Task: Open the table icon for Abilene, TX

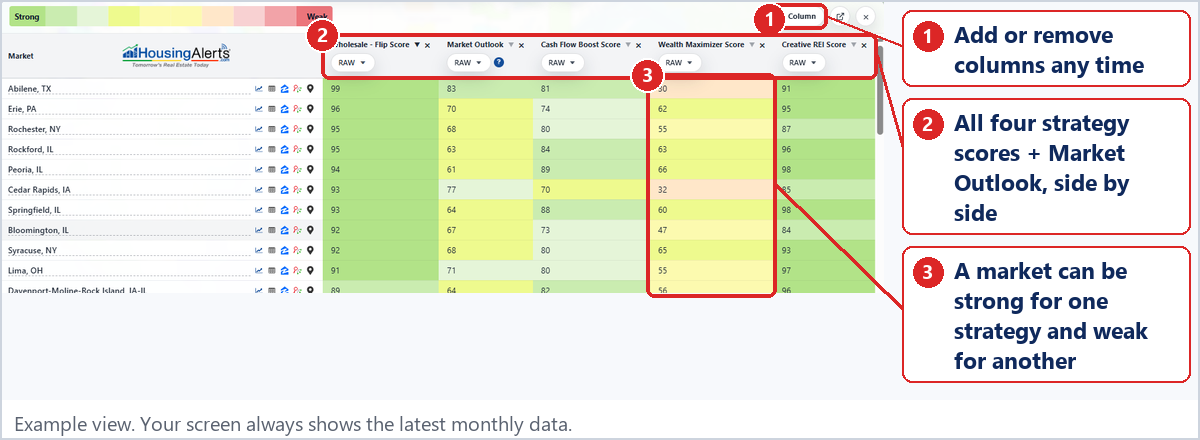Action: tap(272, 89)
